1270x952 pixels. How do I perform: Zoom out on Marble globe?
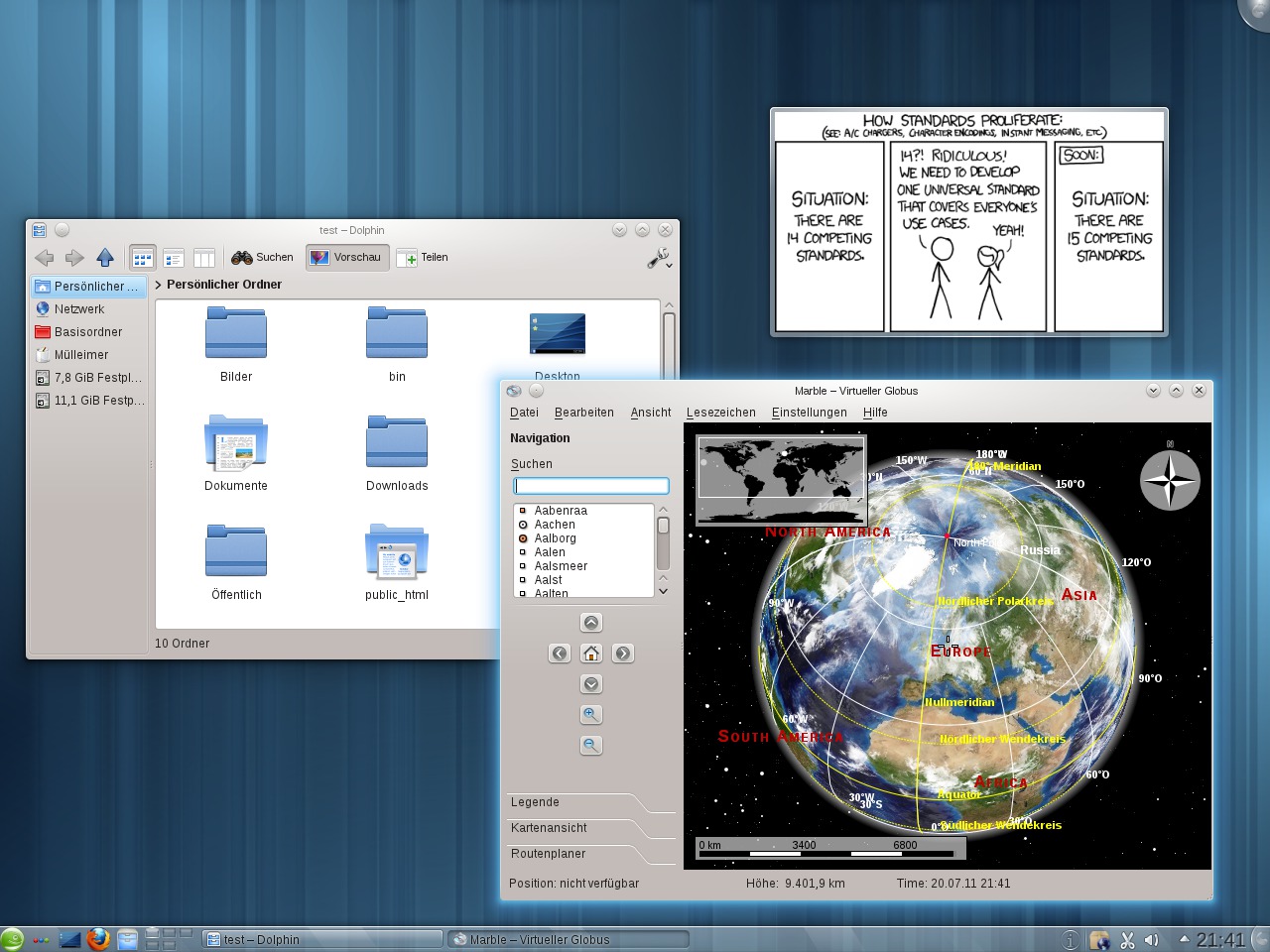591,746
